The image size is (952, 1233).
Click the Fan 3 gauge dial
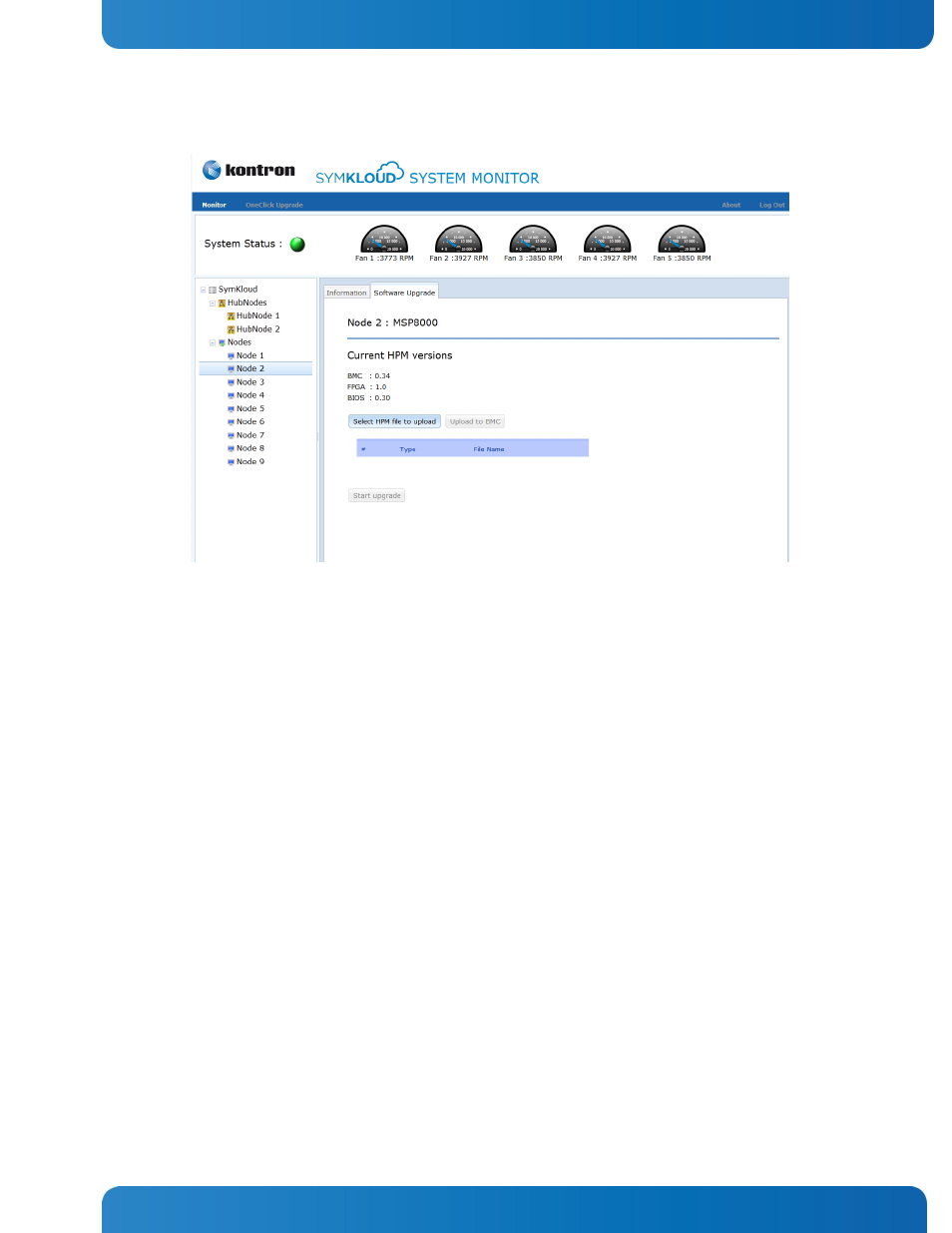(533, 239)
